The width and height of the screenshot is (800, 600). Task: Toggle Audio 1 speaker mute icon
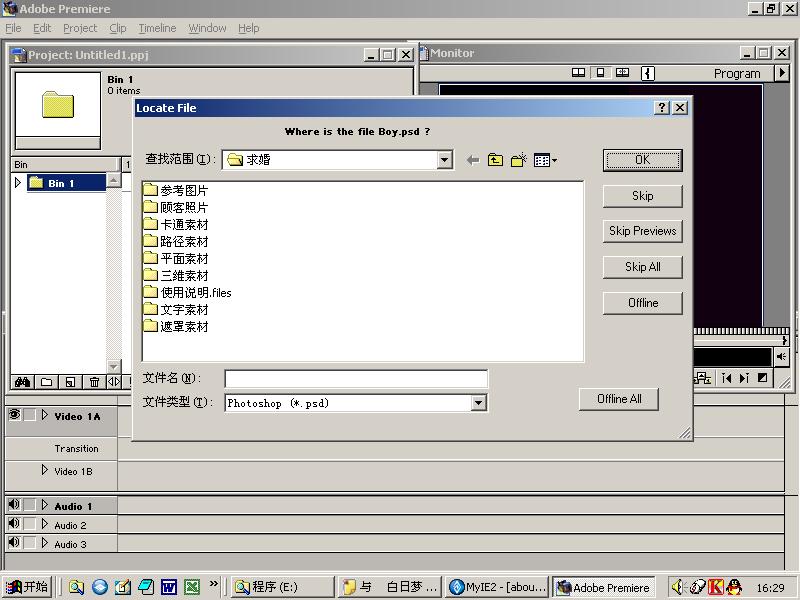pyautogui.click(x=14, y=505)
